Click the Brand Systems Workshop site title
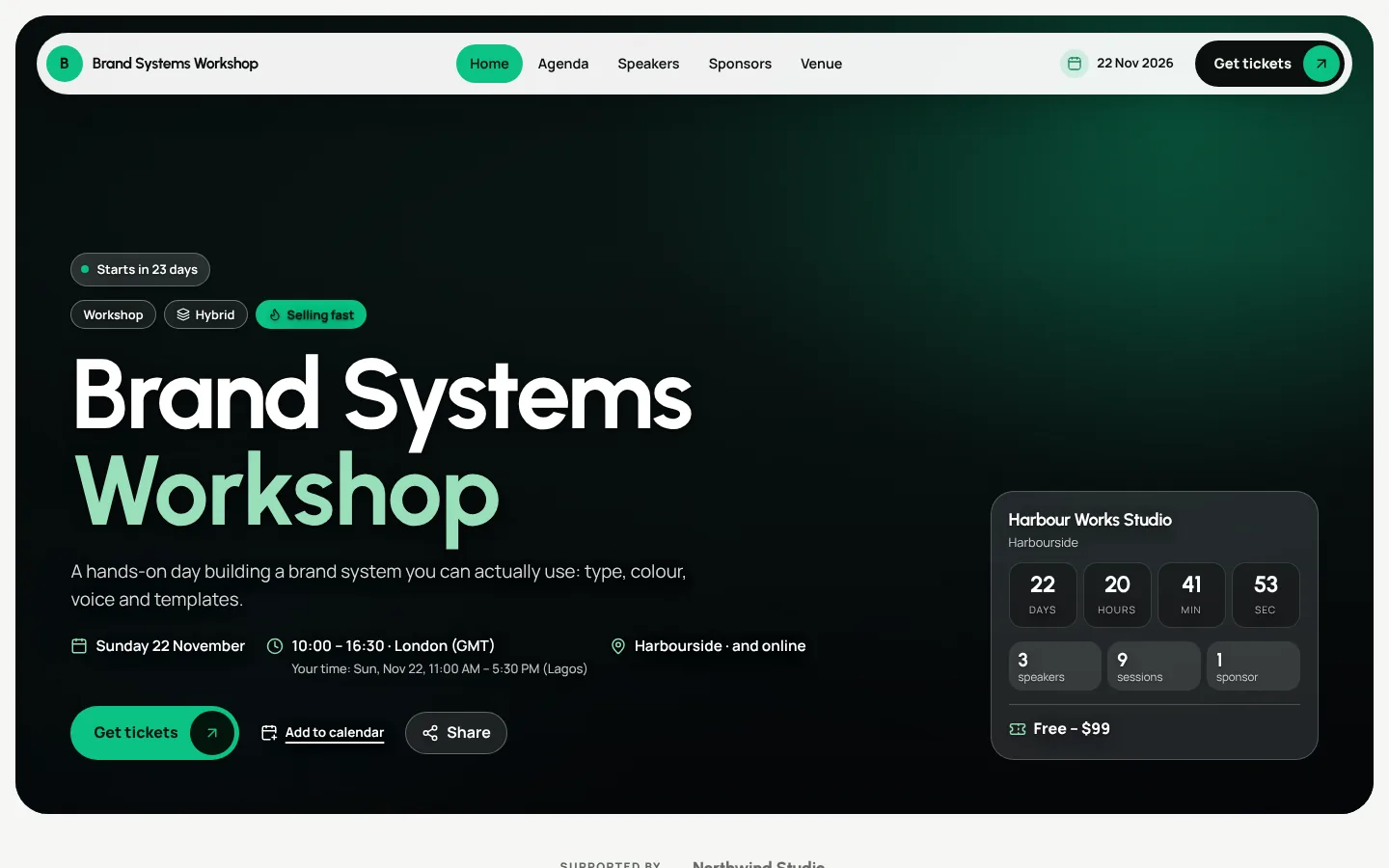Viewport: 1389px width, 868px height. [x=176, y=64]
